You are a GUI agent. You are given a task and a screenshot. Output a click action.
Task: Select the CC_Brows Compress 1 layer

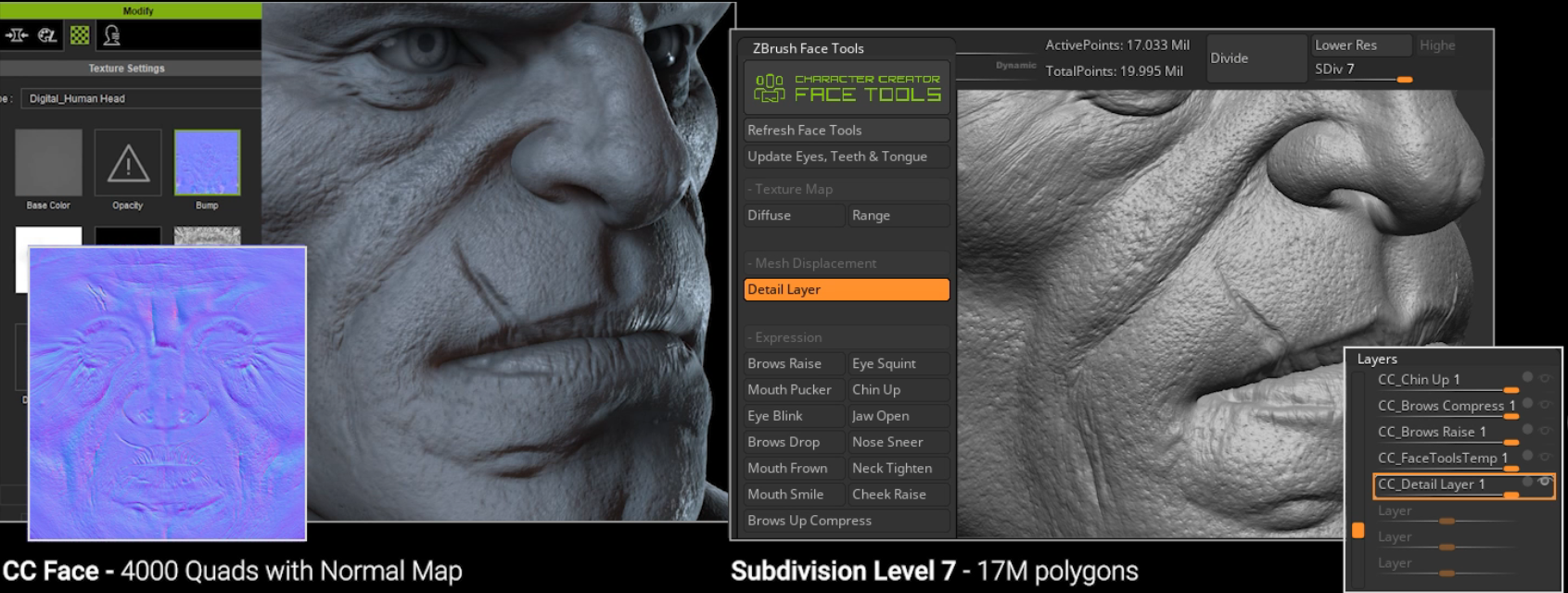(x=1447, y=405)
